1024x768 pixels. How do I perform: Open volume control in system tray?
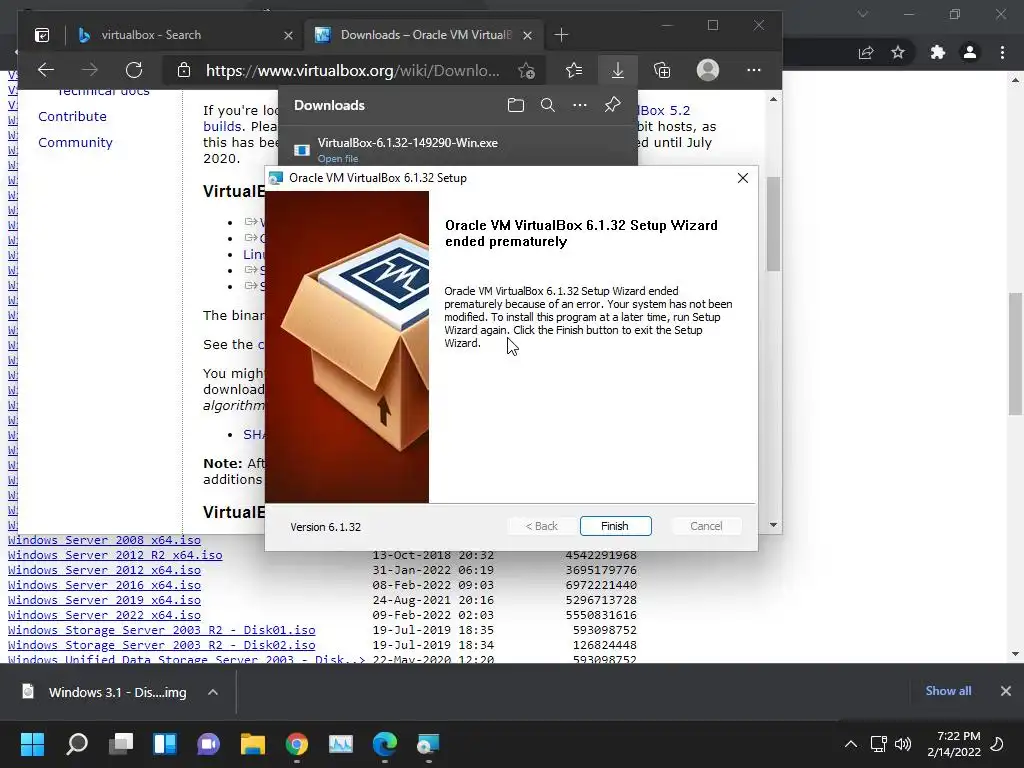pyautogui.click(x=903, y=744)
